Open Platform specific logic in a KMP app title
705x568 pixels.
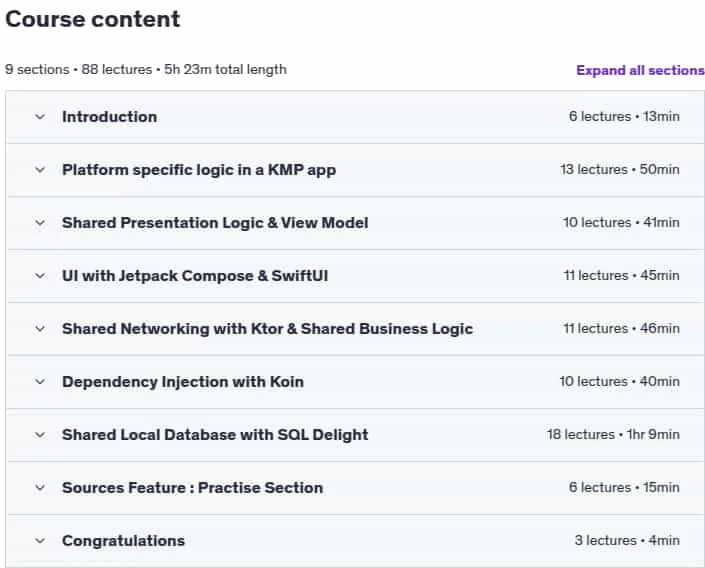(199, 170)
